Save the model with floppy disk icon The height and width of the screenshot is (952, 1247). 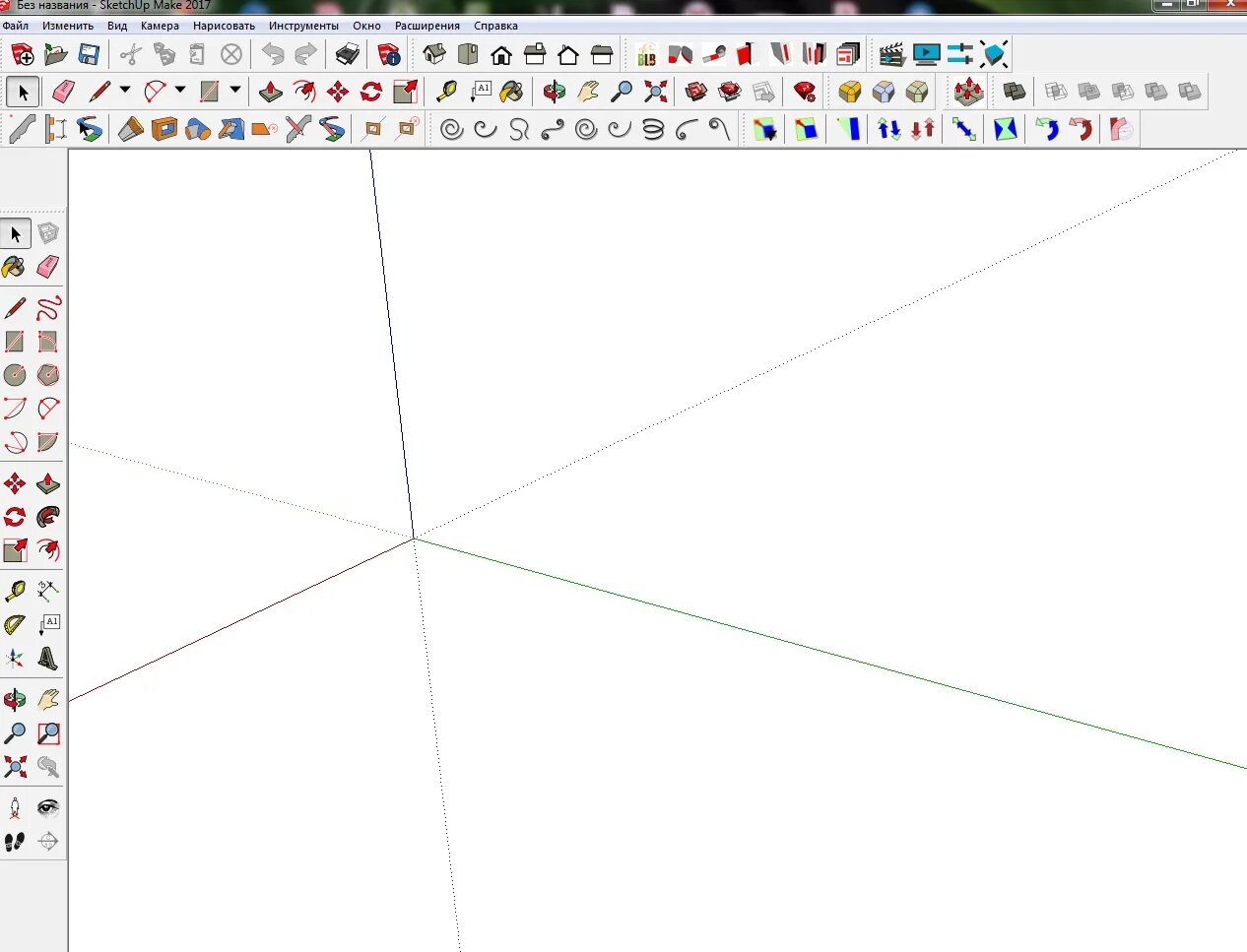tap(89, 54)
